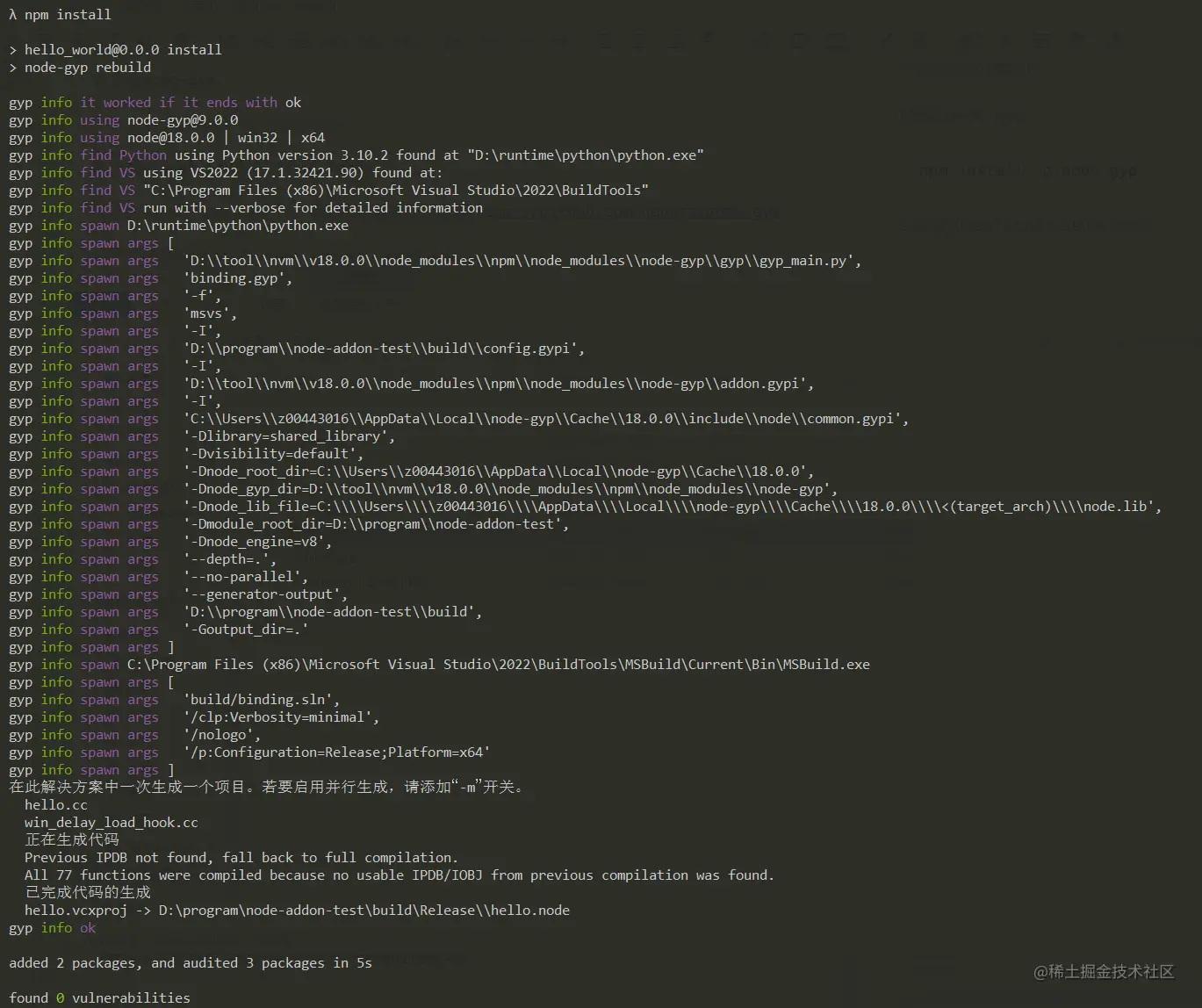Click the "it worked if it ends with ok" message
This screenshot has width=1202, height=1008.
[191, 103]
